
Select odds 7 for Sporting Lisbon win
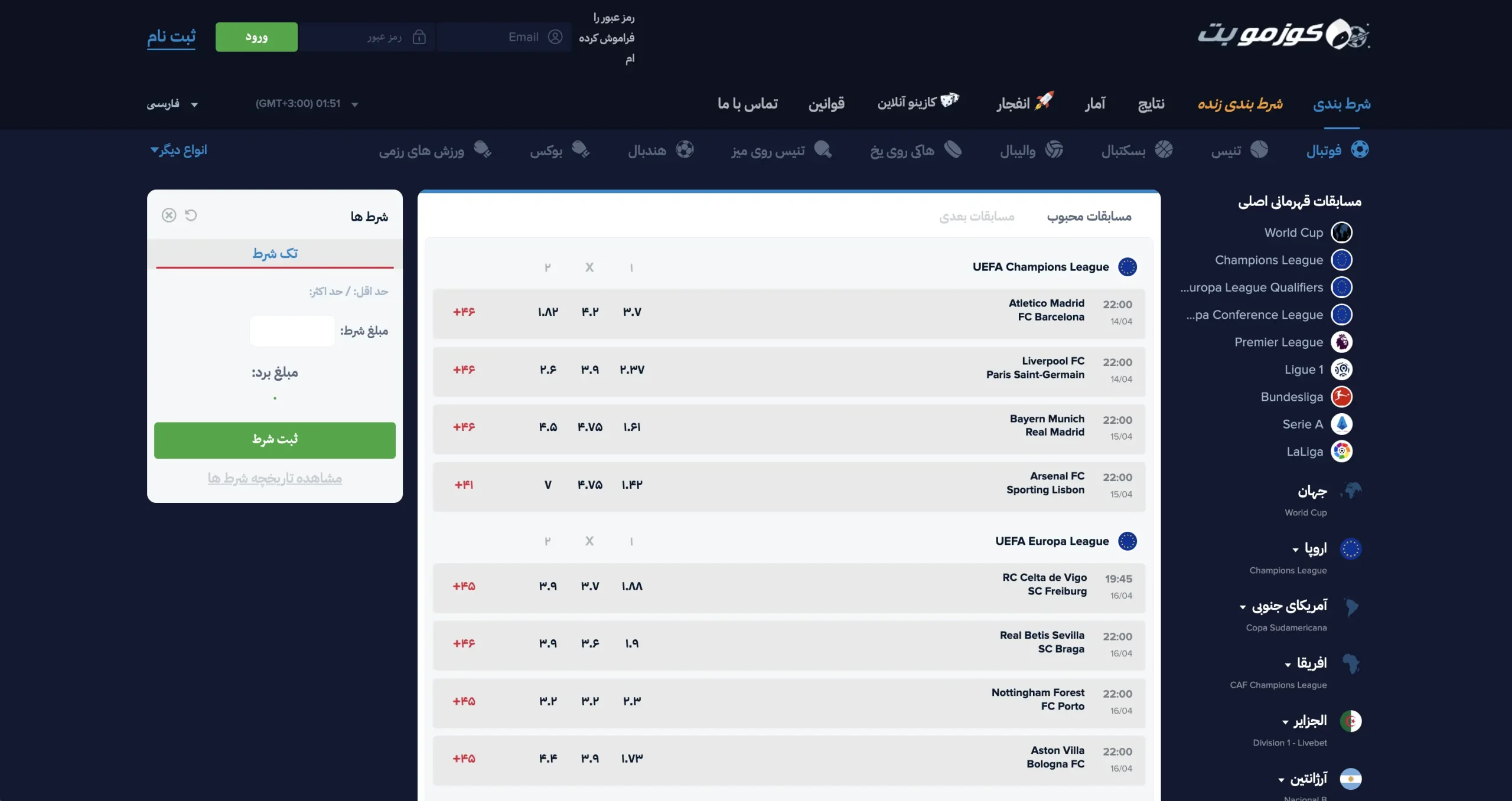pos(548,485)
